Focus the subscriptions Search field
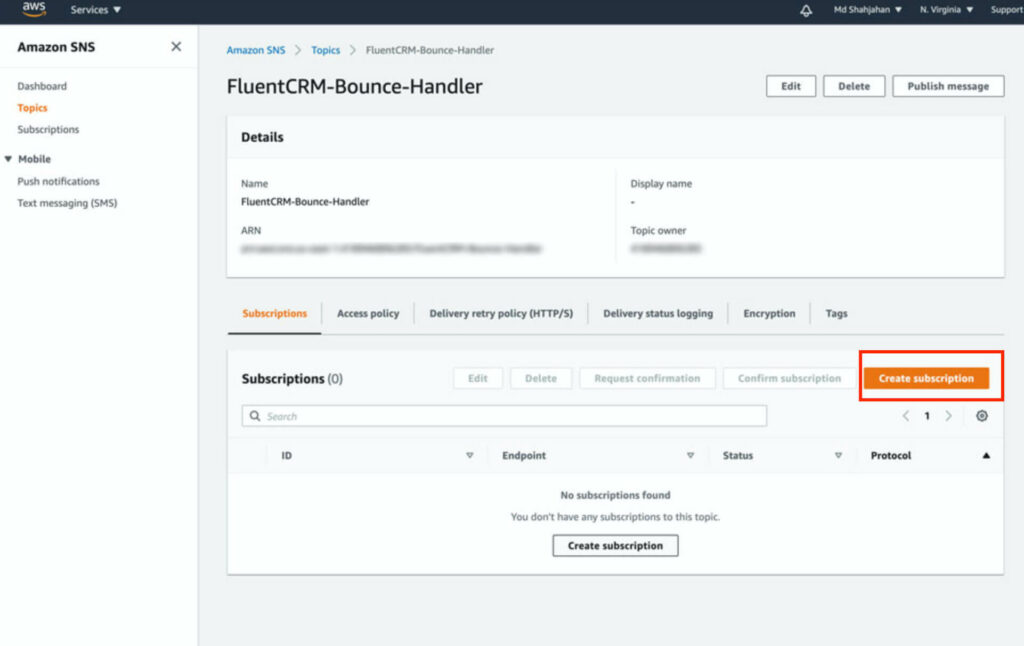The width and height of the screenshot is (1024, 646). [x=504, y=416]
